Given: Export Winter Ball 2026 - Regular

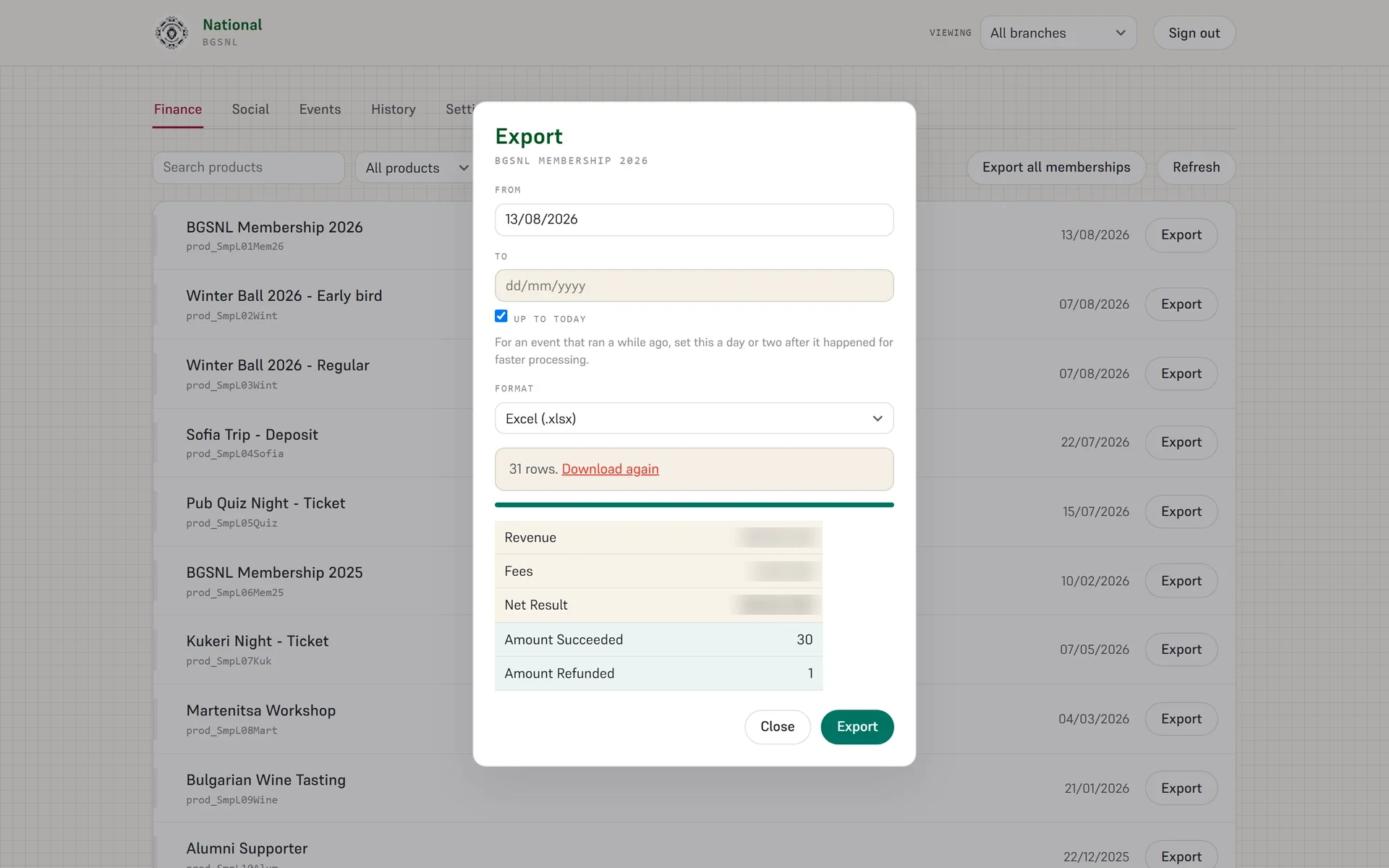Looking at the screenshot, I should (1181, 374).
